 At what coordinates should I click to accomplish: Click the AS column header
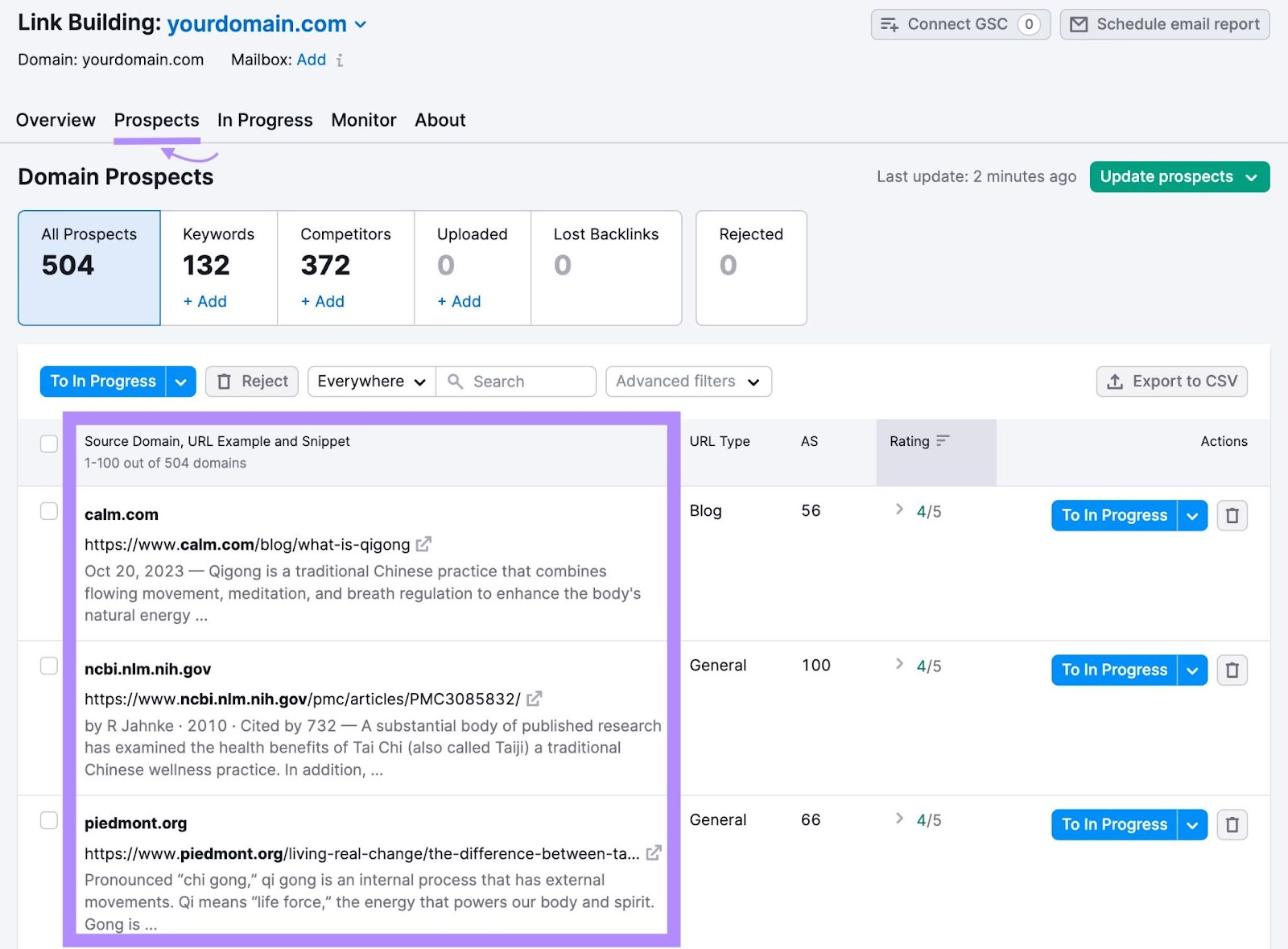[809, 441]
